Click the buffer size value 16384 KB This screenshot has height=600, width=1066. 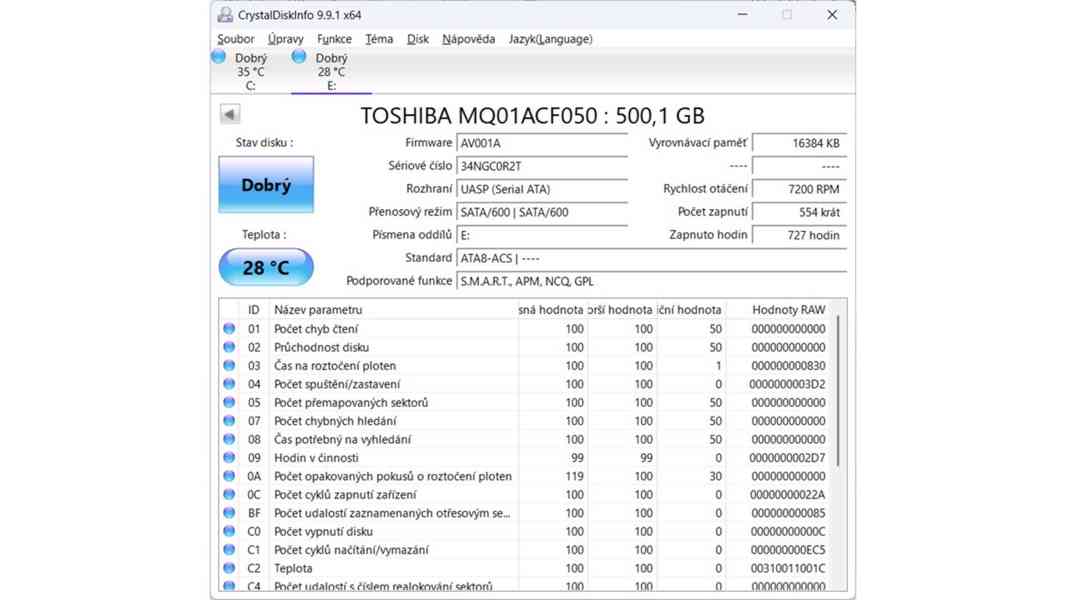(x=800, y=143)
